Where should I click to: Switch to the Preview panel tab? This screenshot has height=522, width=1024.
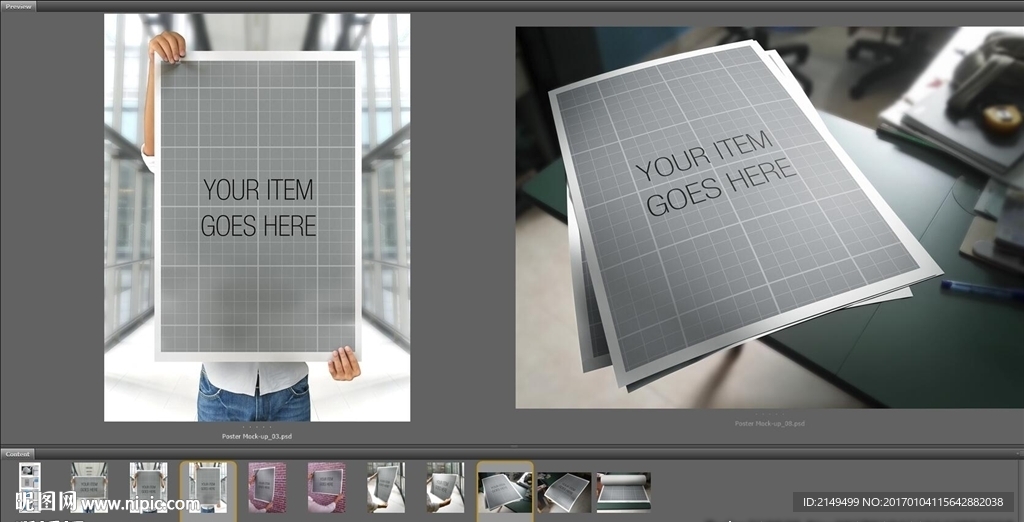(18, 6)
